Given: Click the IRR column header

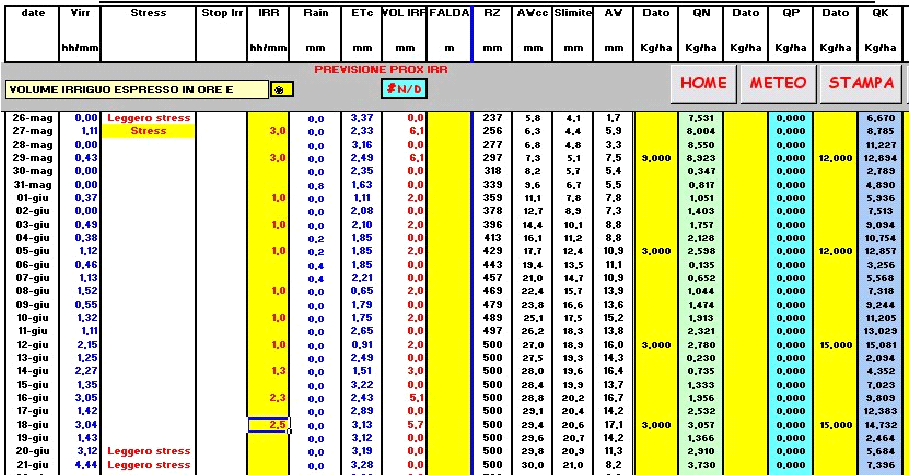Looking at the screenshot, I should pos(269,13).
